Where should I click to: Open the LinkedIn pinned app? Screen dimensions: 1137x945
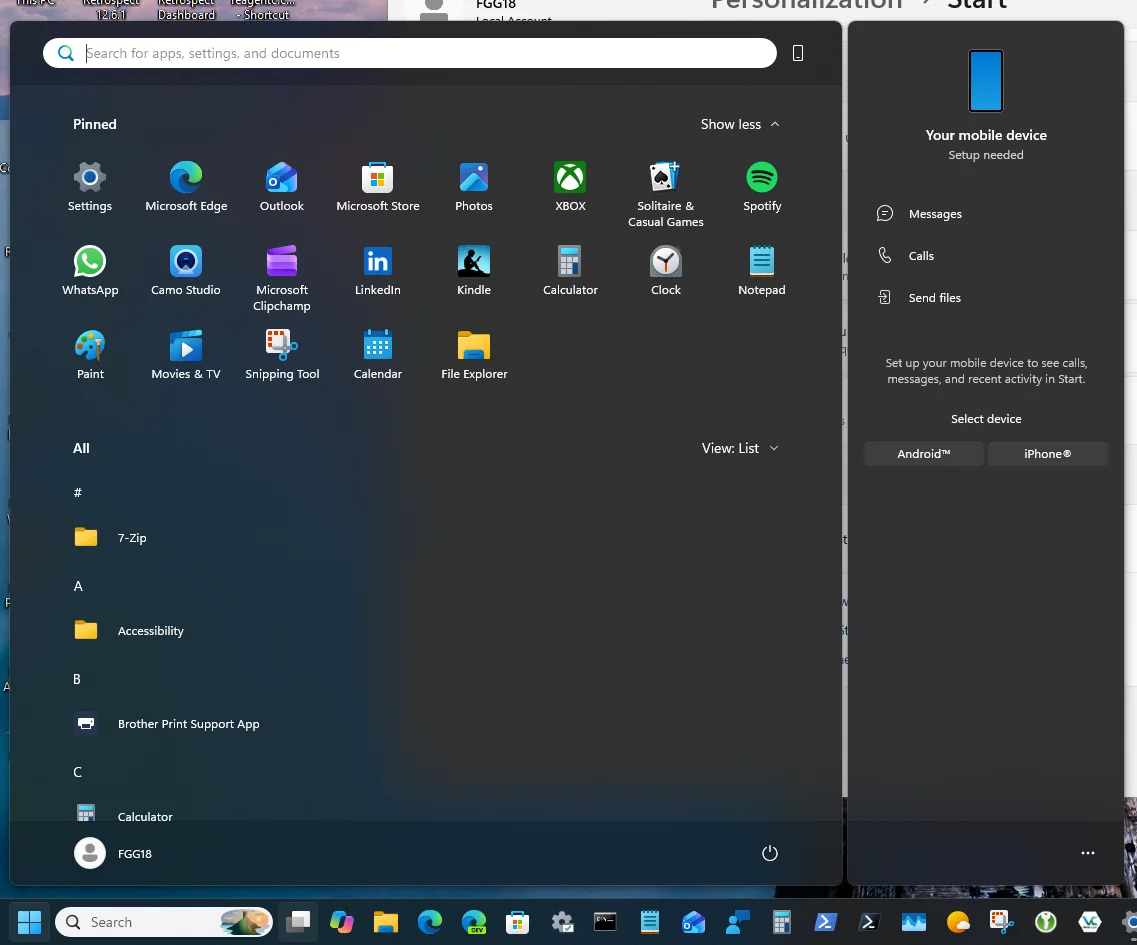click(x=377, y=271)
